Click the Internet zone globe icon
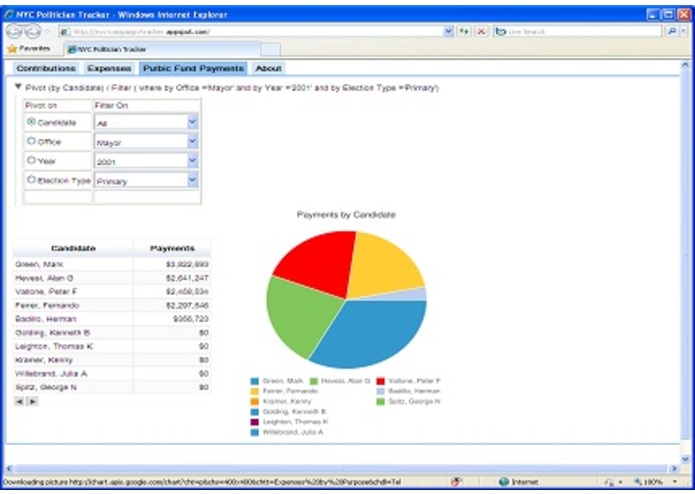 click(504, 482)
